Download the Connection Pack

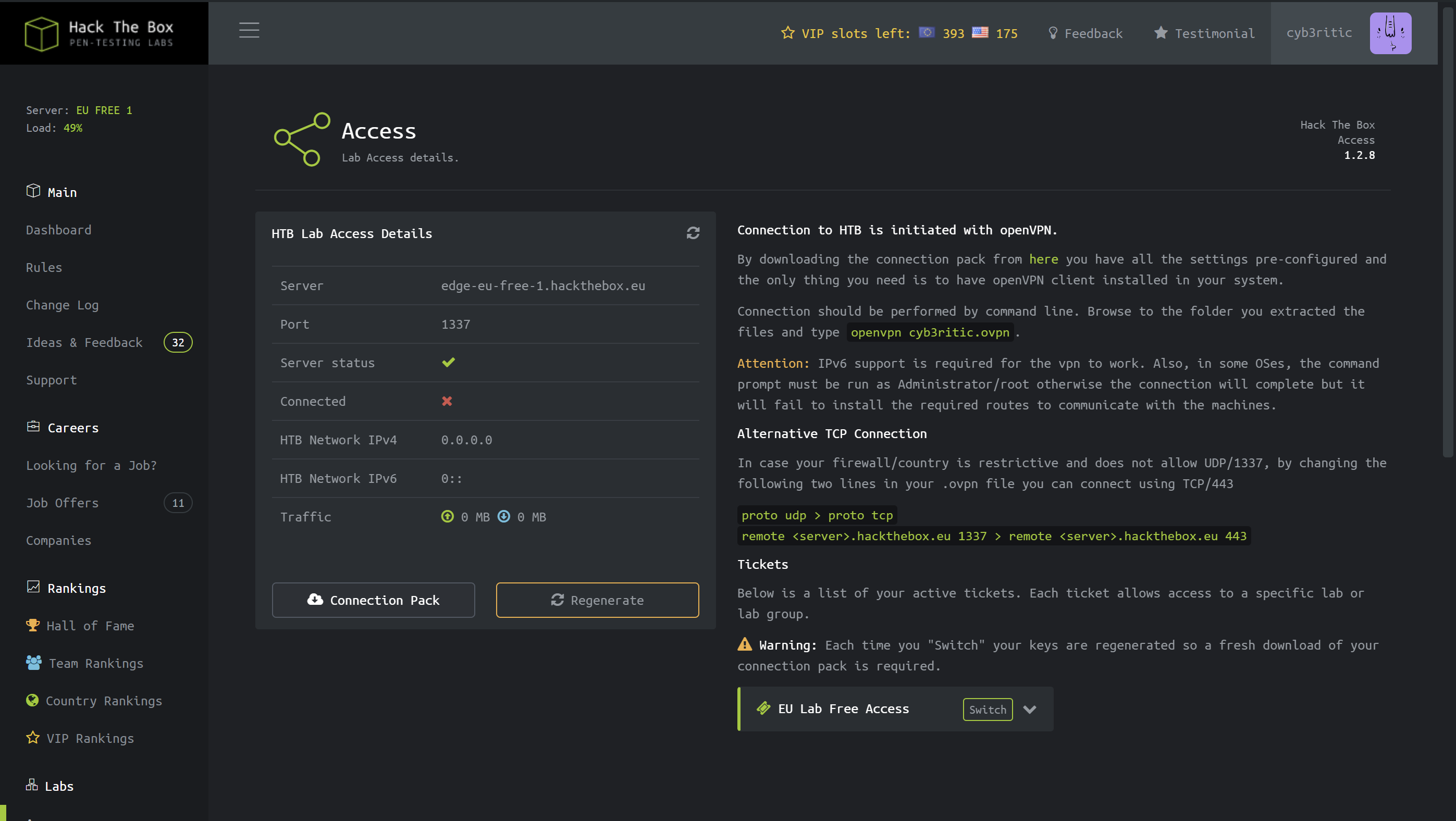(x=374, y=600)
